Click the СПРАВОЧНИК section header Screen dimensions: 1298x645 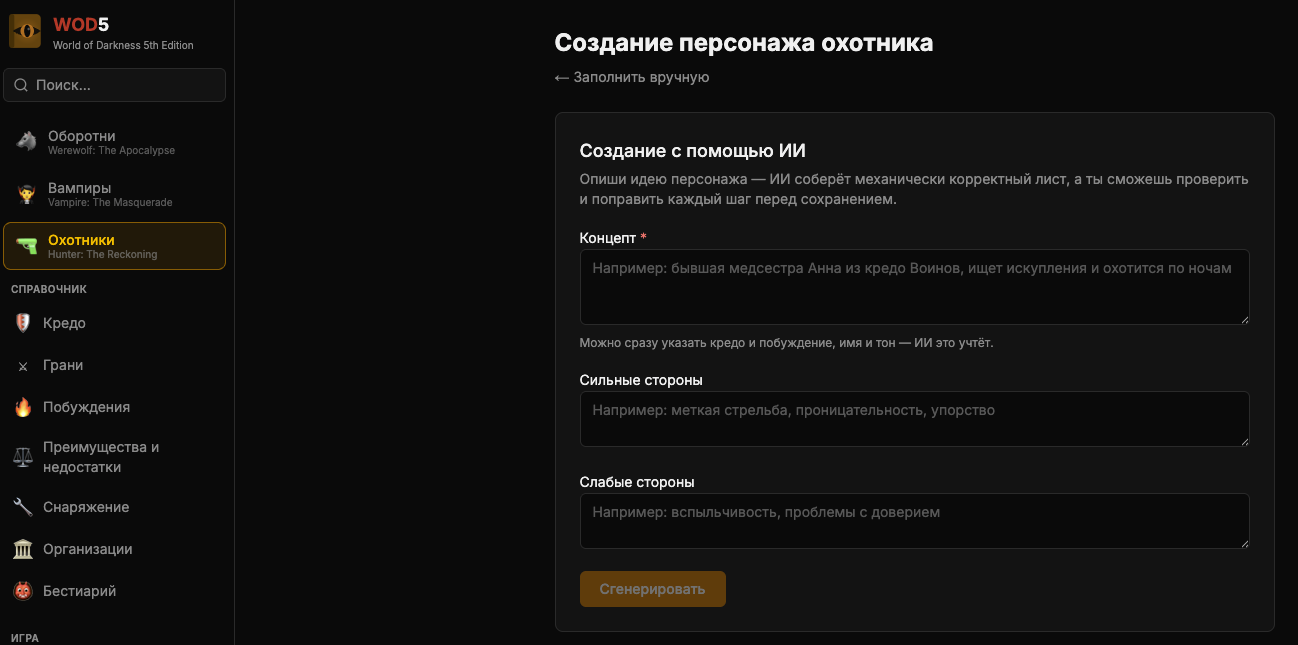49,289
